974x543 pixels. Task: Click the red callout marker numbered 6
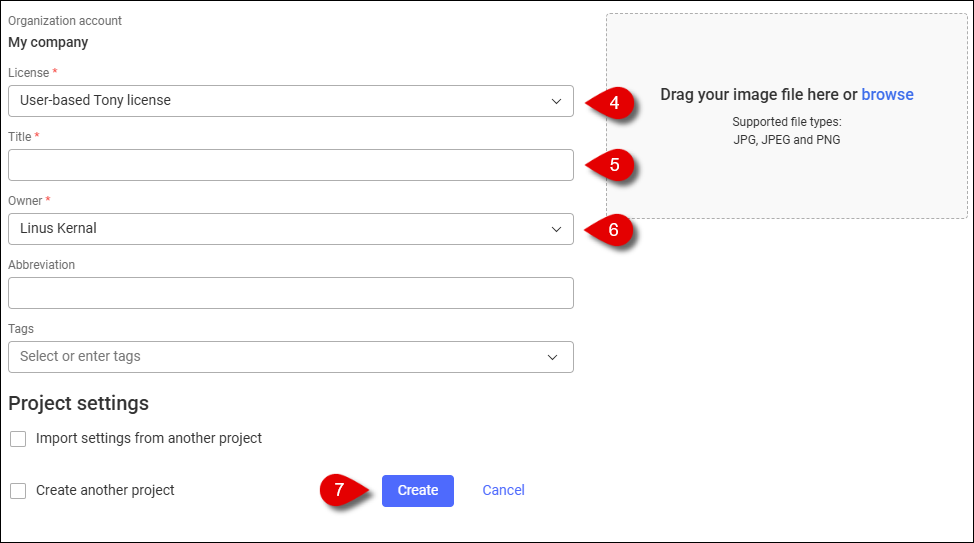coord(609,230)
